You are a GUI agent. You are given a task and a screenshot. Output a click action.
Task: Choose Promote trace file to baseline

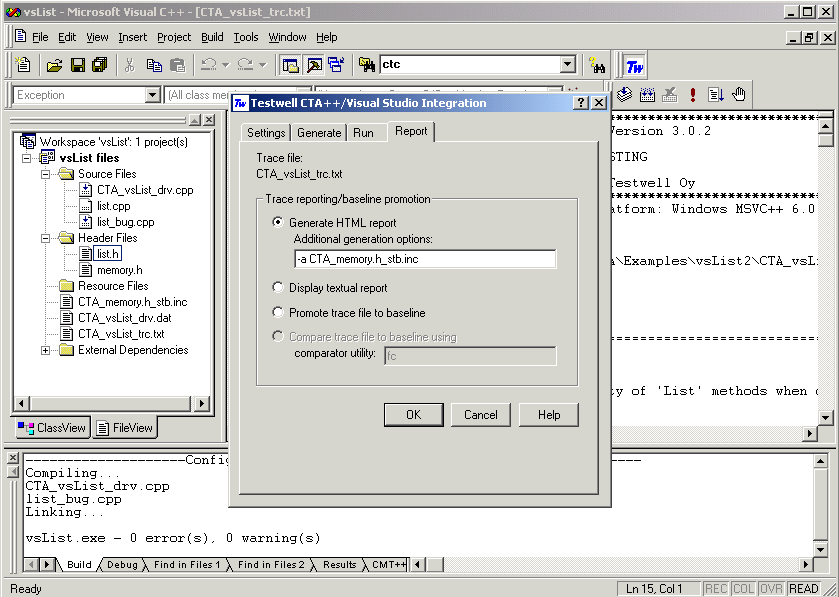point(278,313)
